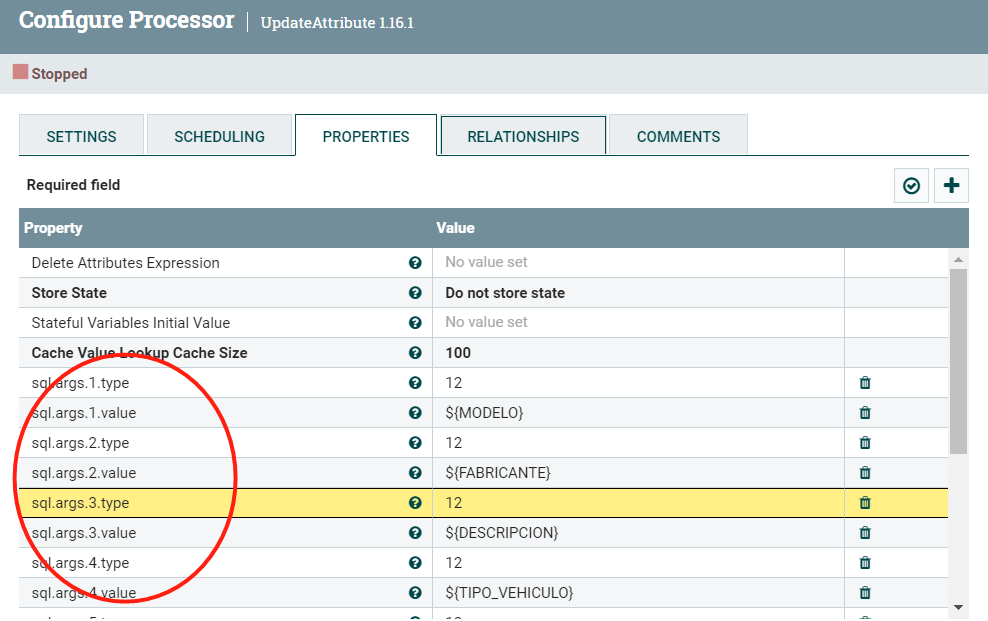Viewport: 988px width, 621px height.
Task: Show help for sql.args.2.value
Action: pos(415,472)
